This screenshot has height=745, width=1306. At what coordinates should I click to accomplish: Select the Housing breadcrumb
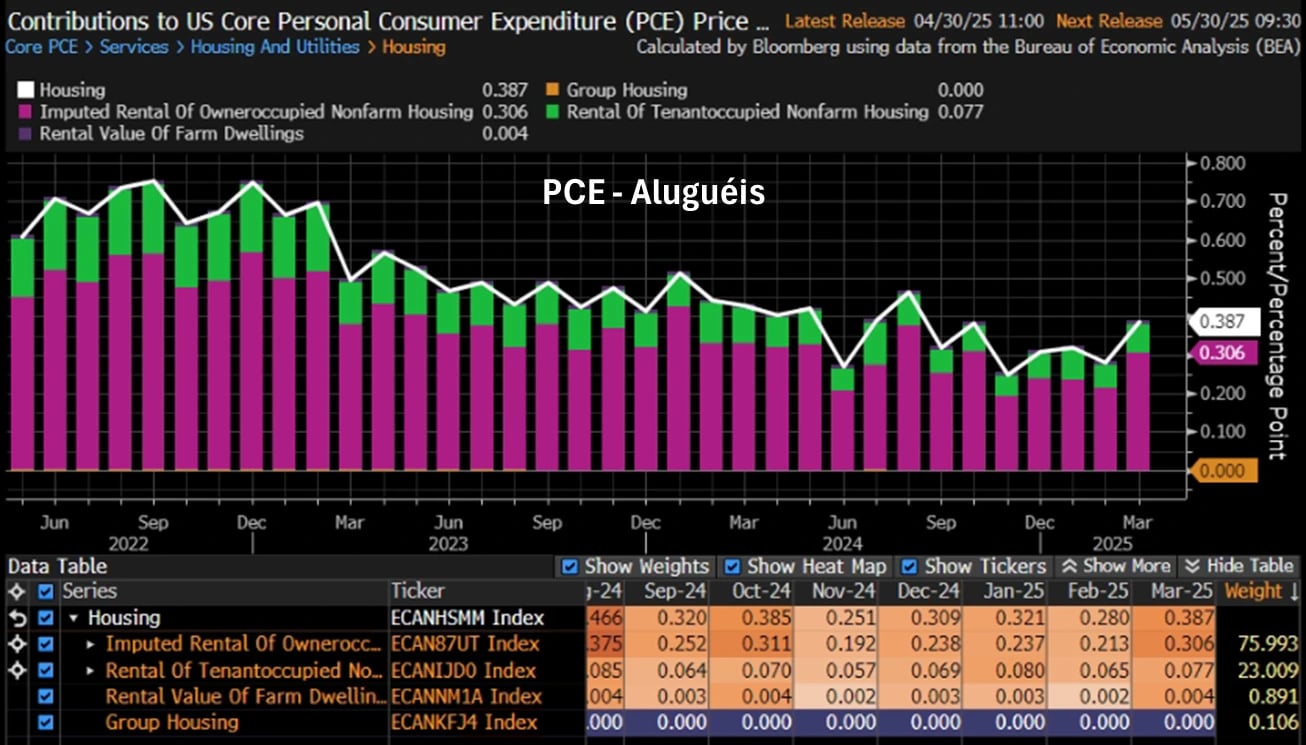point(414,47)
